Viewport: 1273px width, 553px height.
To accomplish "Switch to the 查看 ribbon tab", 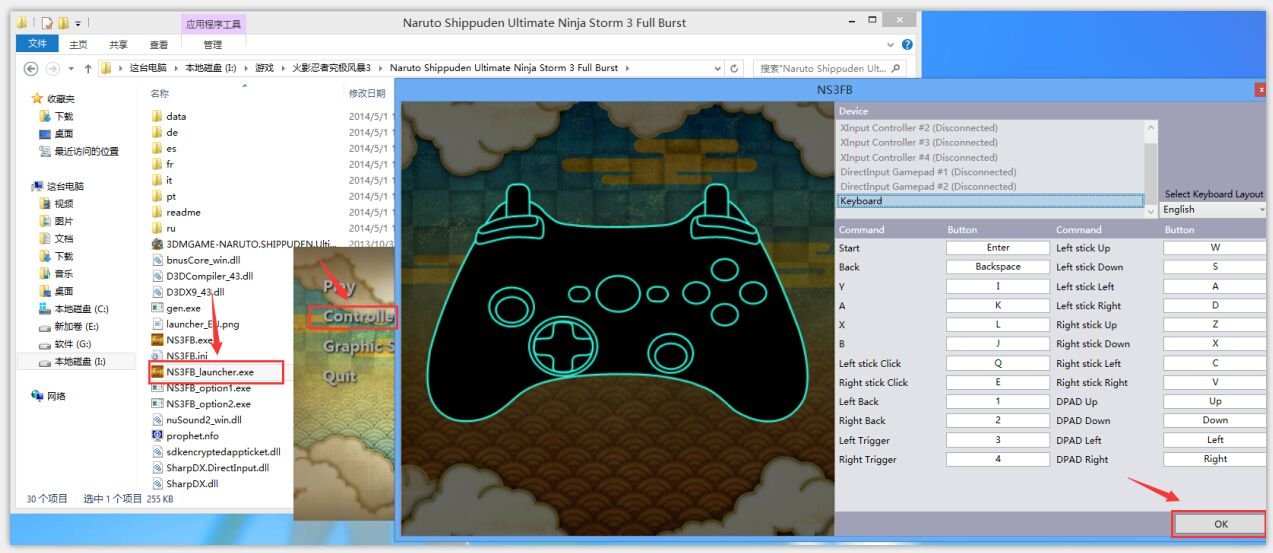I will coord(159,44).
